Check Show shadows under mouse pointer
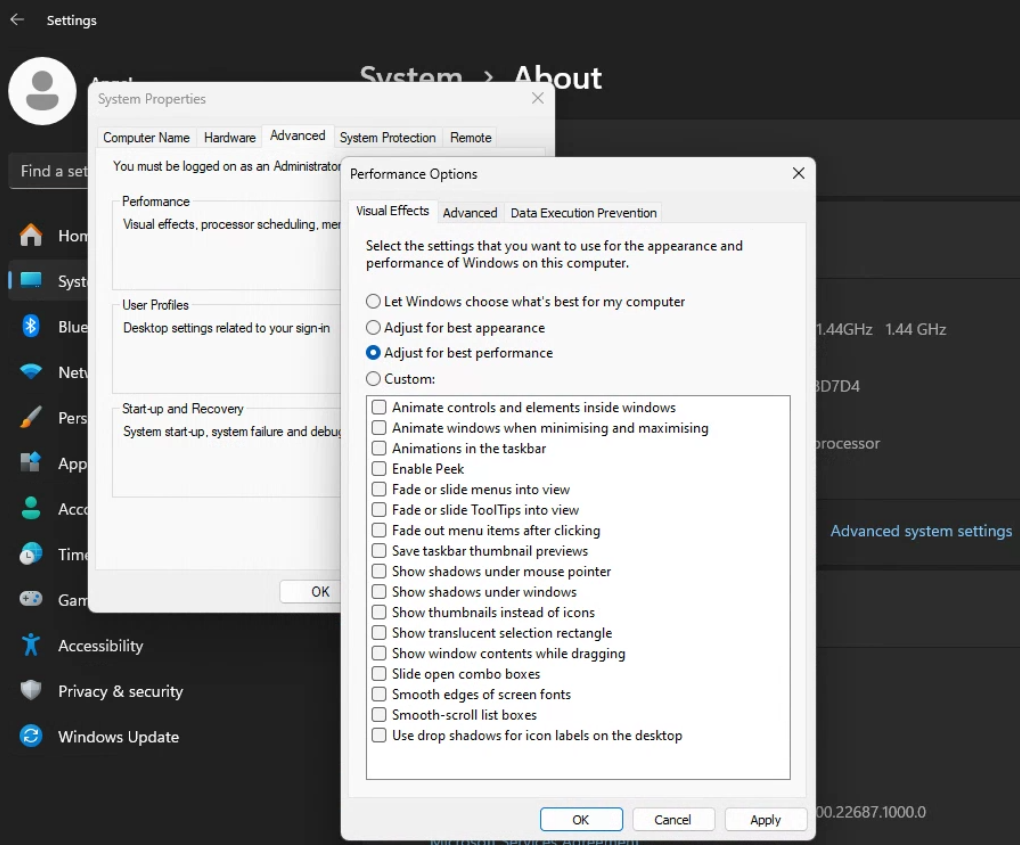Screen dimensions: 1020x845 pyautogui.click(x=379, y=571)
